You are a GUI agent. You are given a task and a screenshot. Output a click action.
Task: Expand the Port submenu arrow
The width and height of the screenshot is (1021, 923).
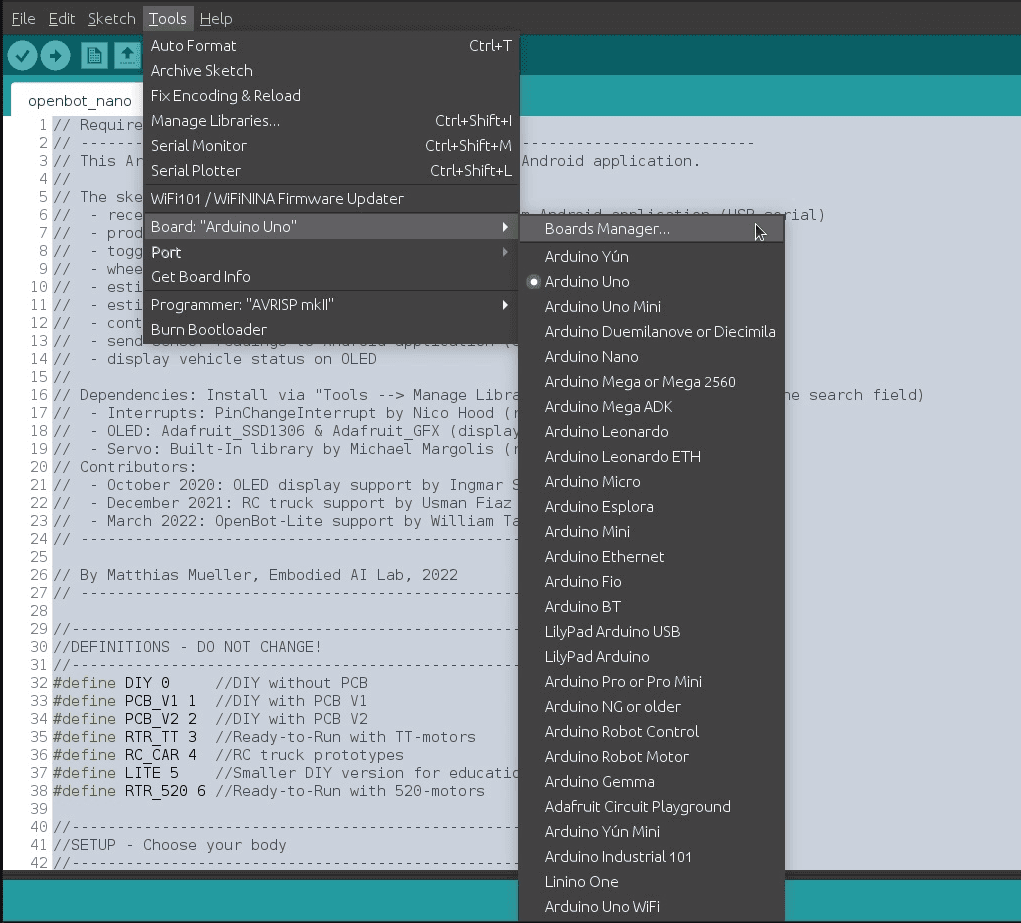pos(505,252)
